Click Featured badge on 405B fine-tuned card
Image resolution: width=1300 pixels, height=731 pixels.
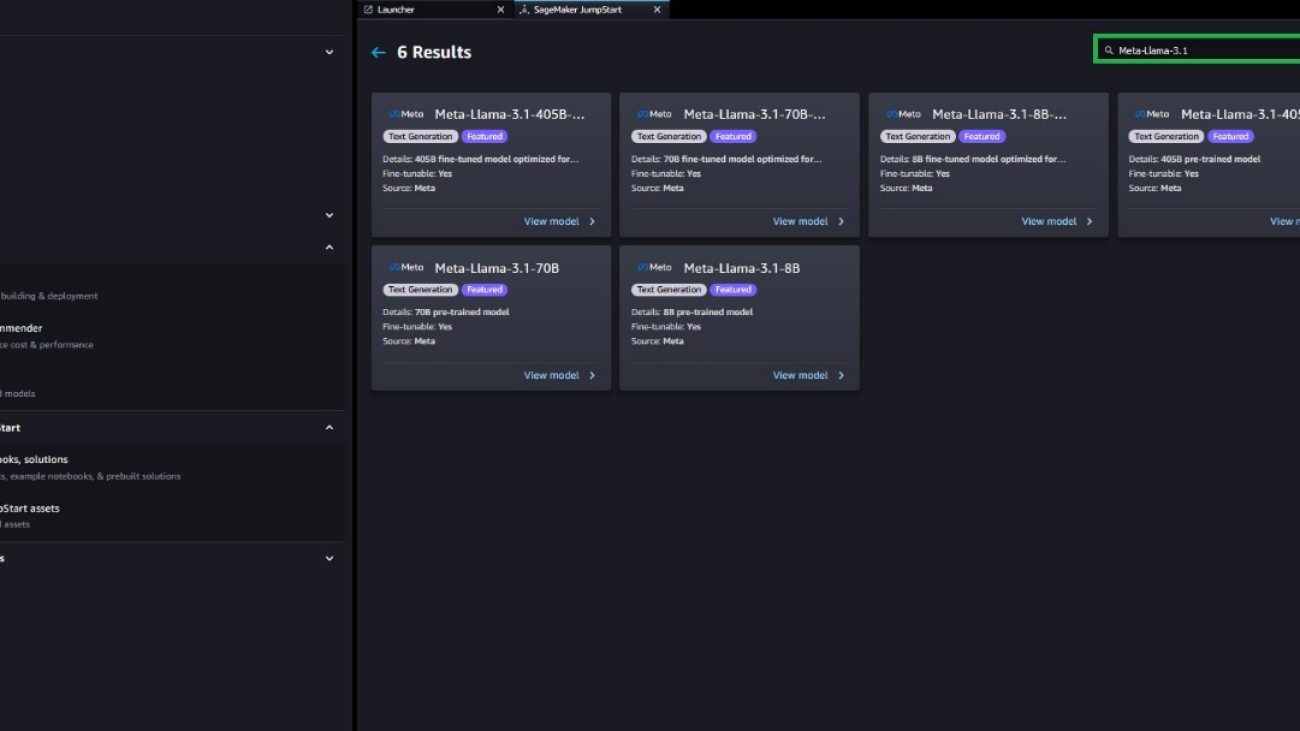pos(485,137)
